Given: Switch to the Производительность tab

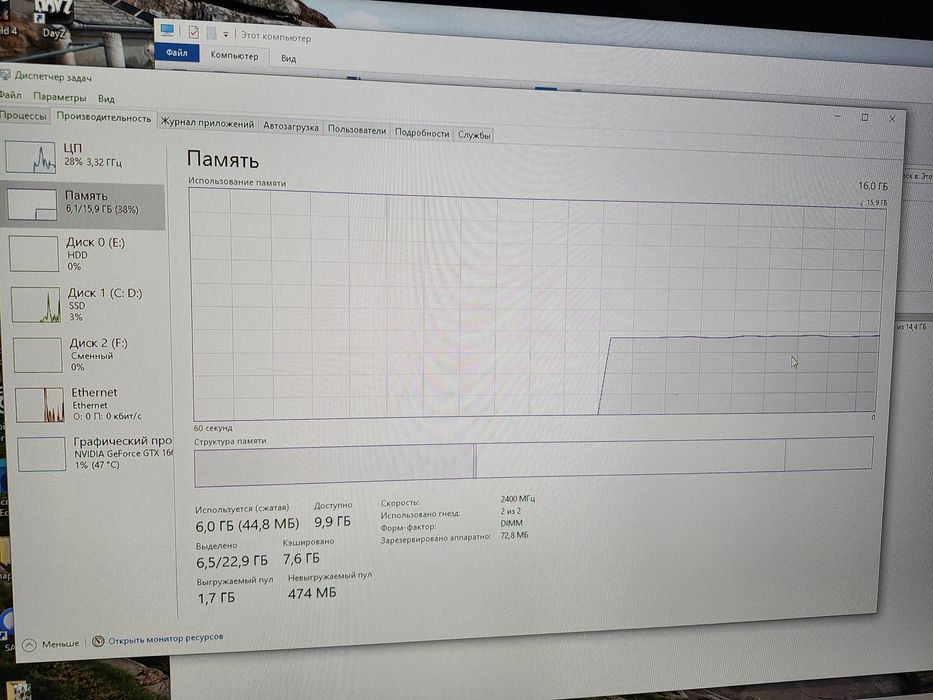Looking at the screenshot, I should point(104,118).
